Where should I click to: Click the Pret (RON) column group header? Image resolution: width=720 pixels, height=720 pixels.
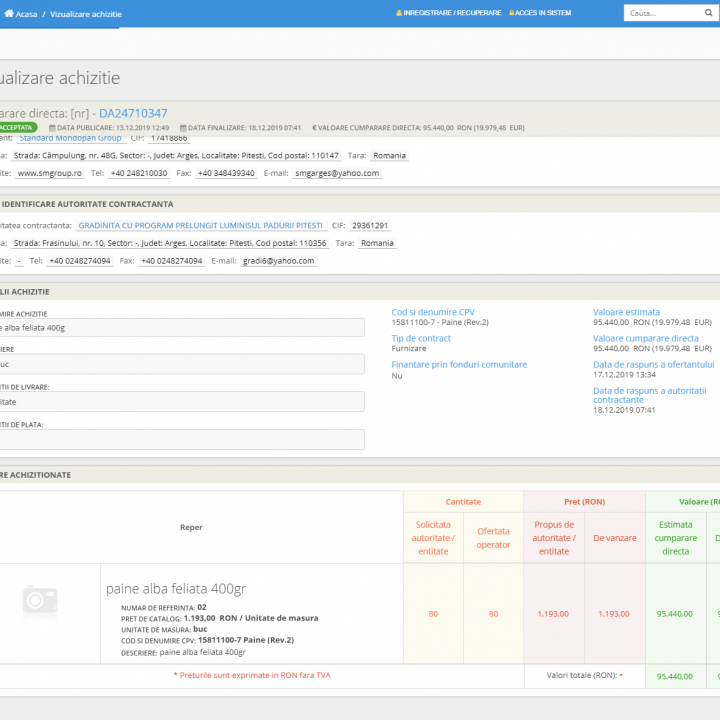(585, 502)
